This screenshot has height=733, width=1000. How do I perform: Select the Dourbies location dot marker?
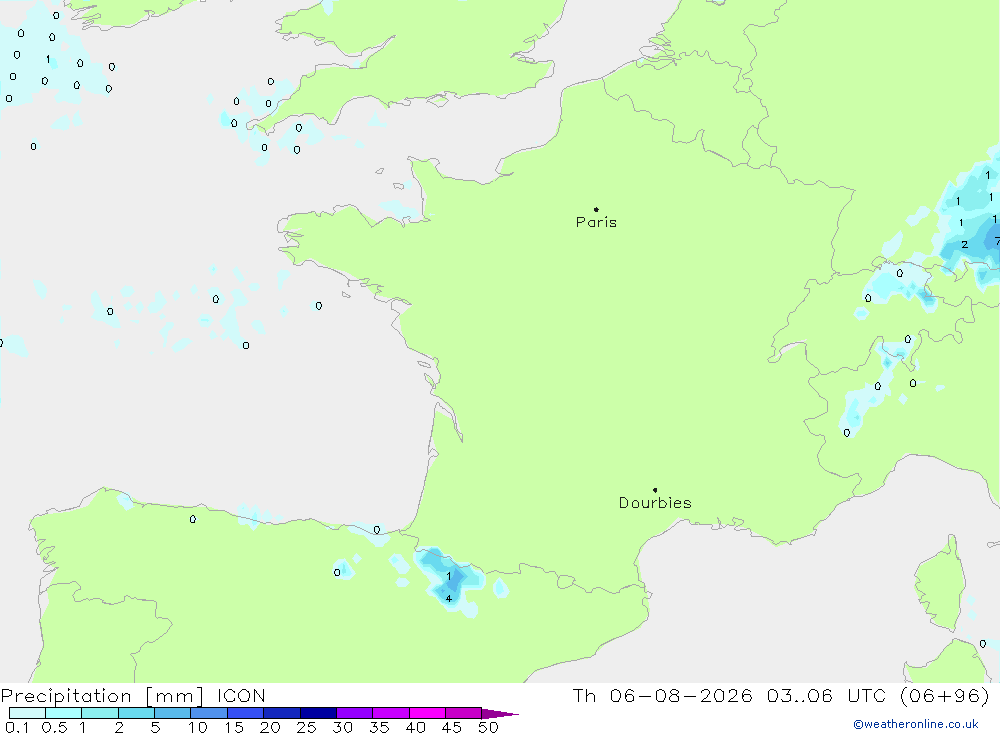tap(655, 490)
